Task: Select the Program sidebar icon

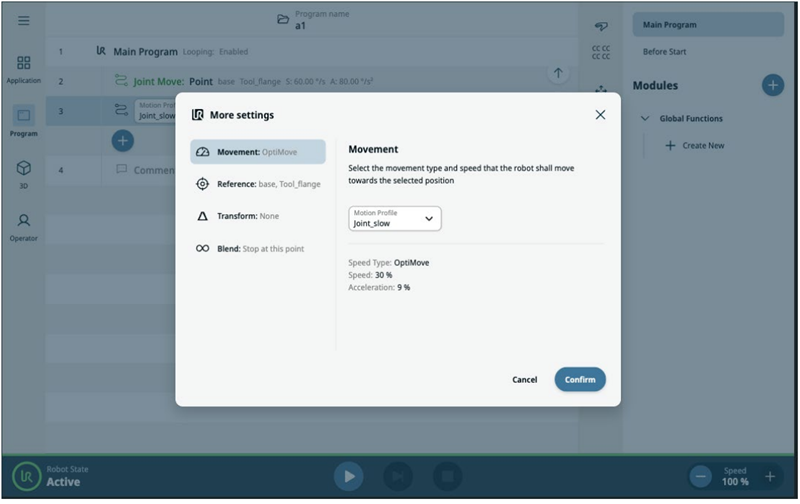Action: (23, 120)
